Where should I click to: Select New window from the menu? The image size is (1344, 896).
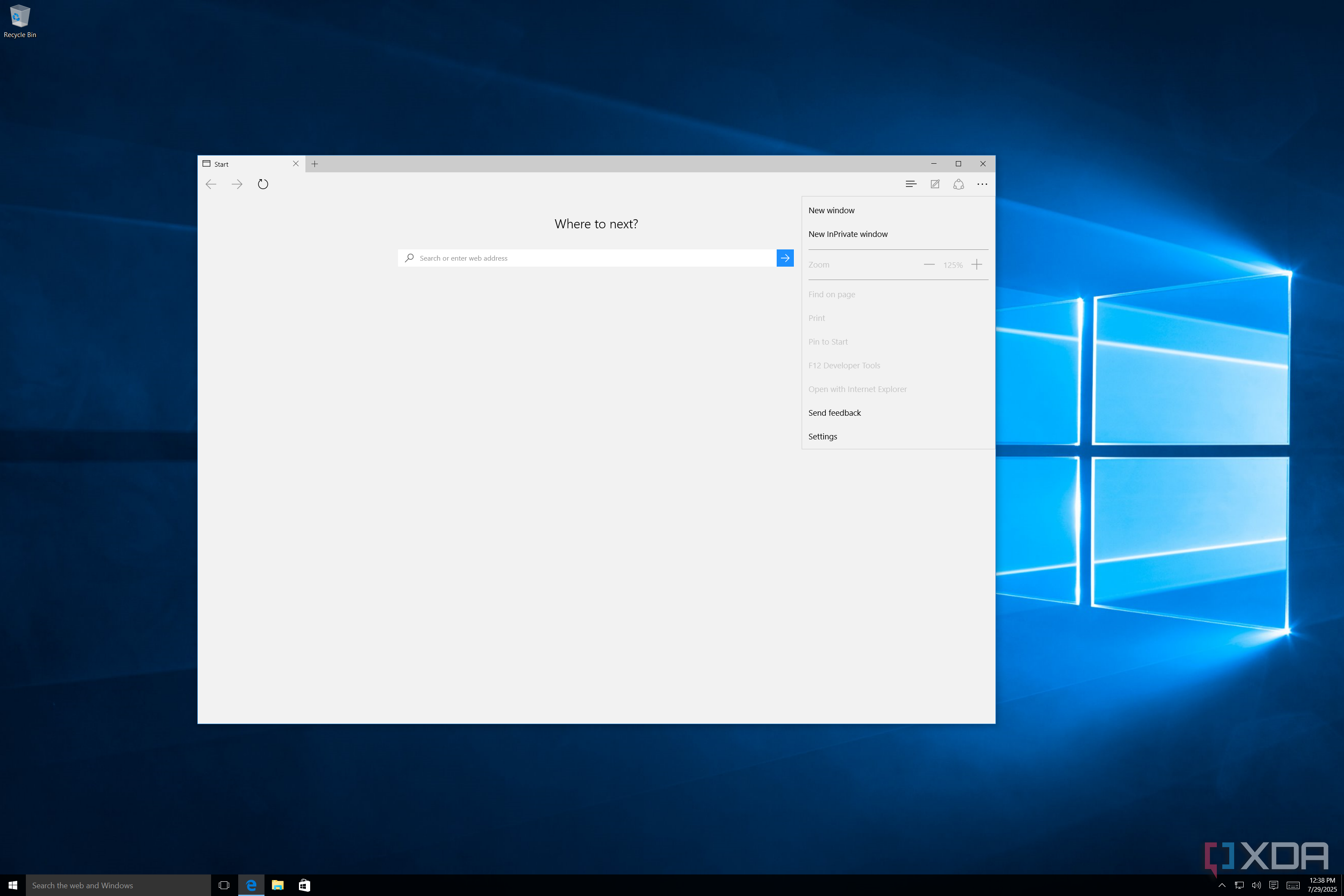click(x=898, y=210)
